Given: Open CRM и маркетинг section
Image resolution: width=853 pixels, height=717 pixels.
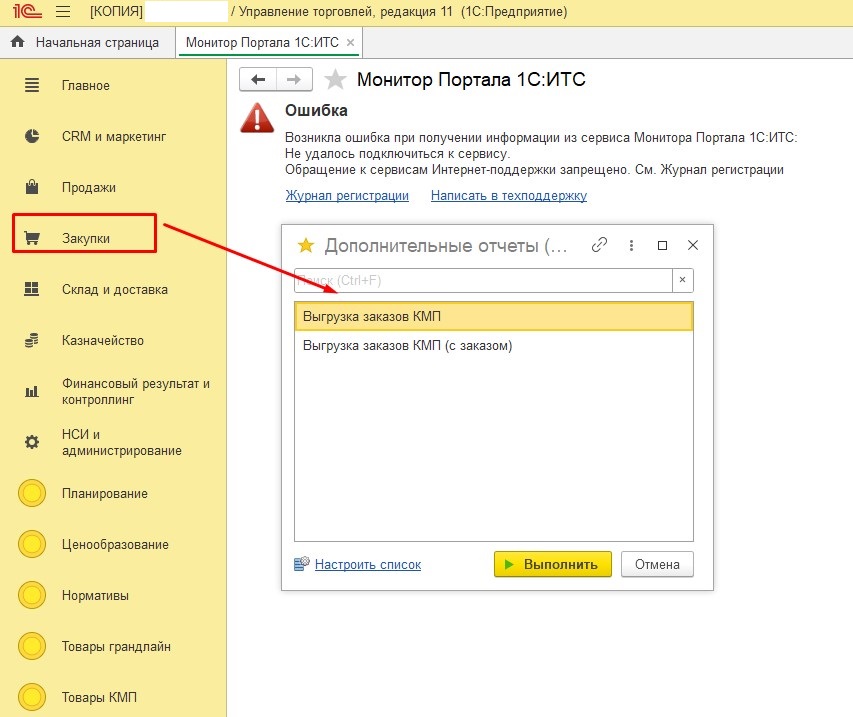Looking at the screenshot, I should pos(113,136).
